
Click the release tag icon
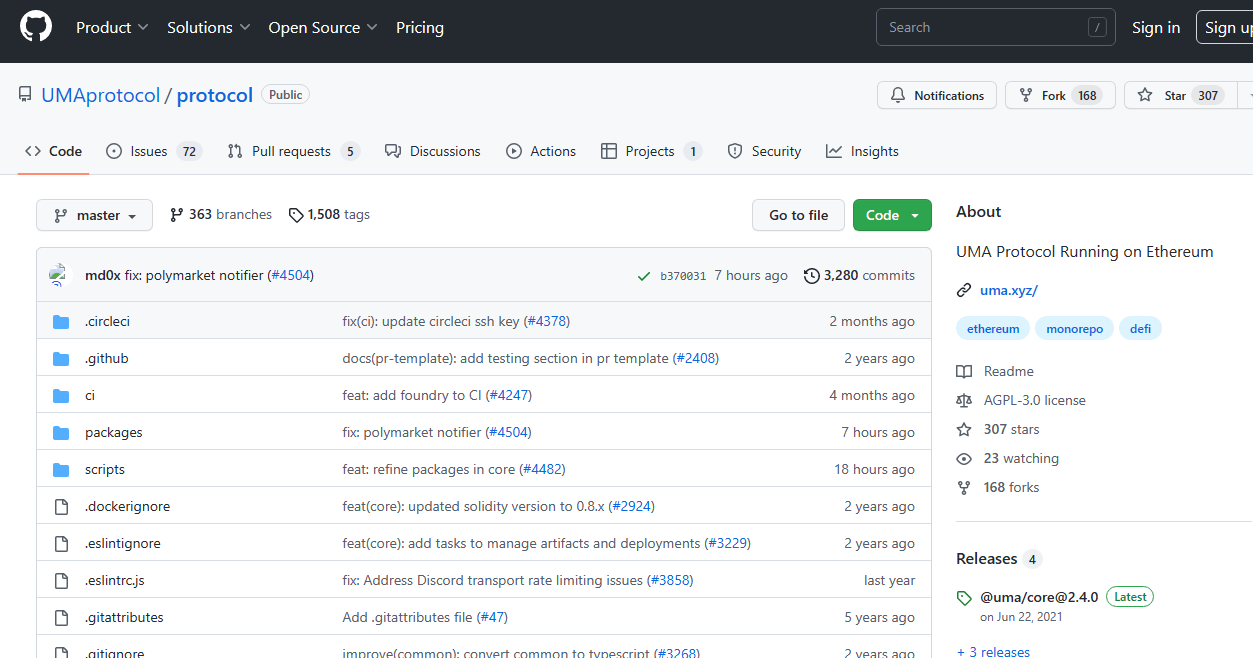point(964,598)
